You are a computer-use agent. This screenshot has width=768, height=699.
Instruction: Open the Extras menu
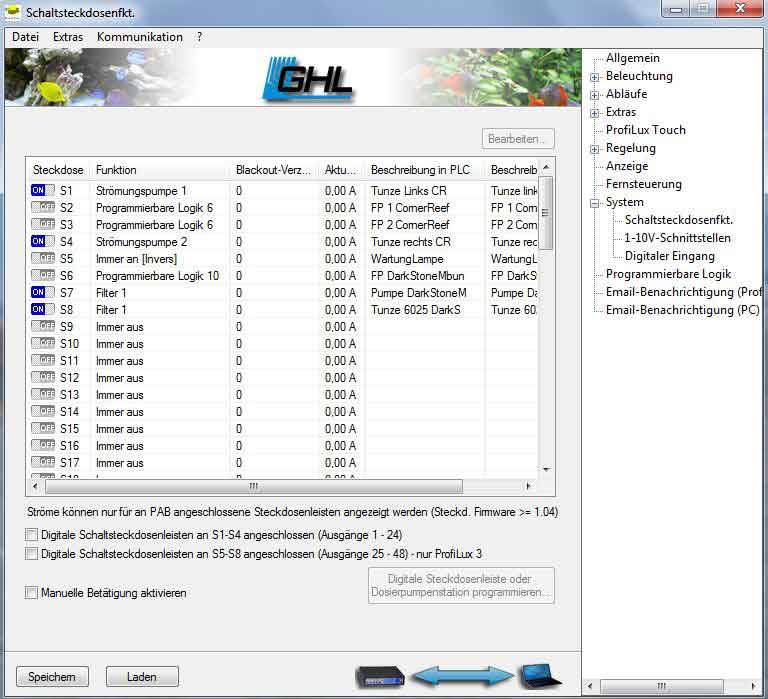point(68,37)
